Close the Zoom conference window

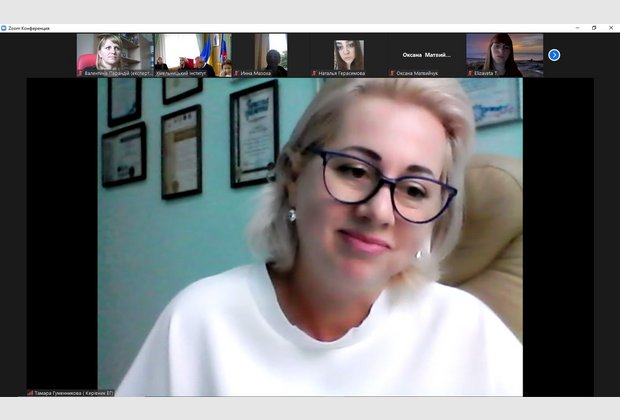611,28
